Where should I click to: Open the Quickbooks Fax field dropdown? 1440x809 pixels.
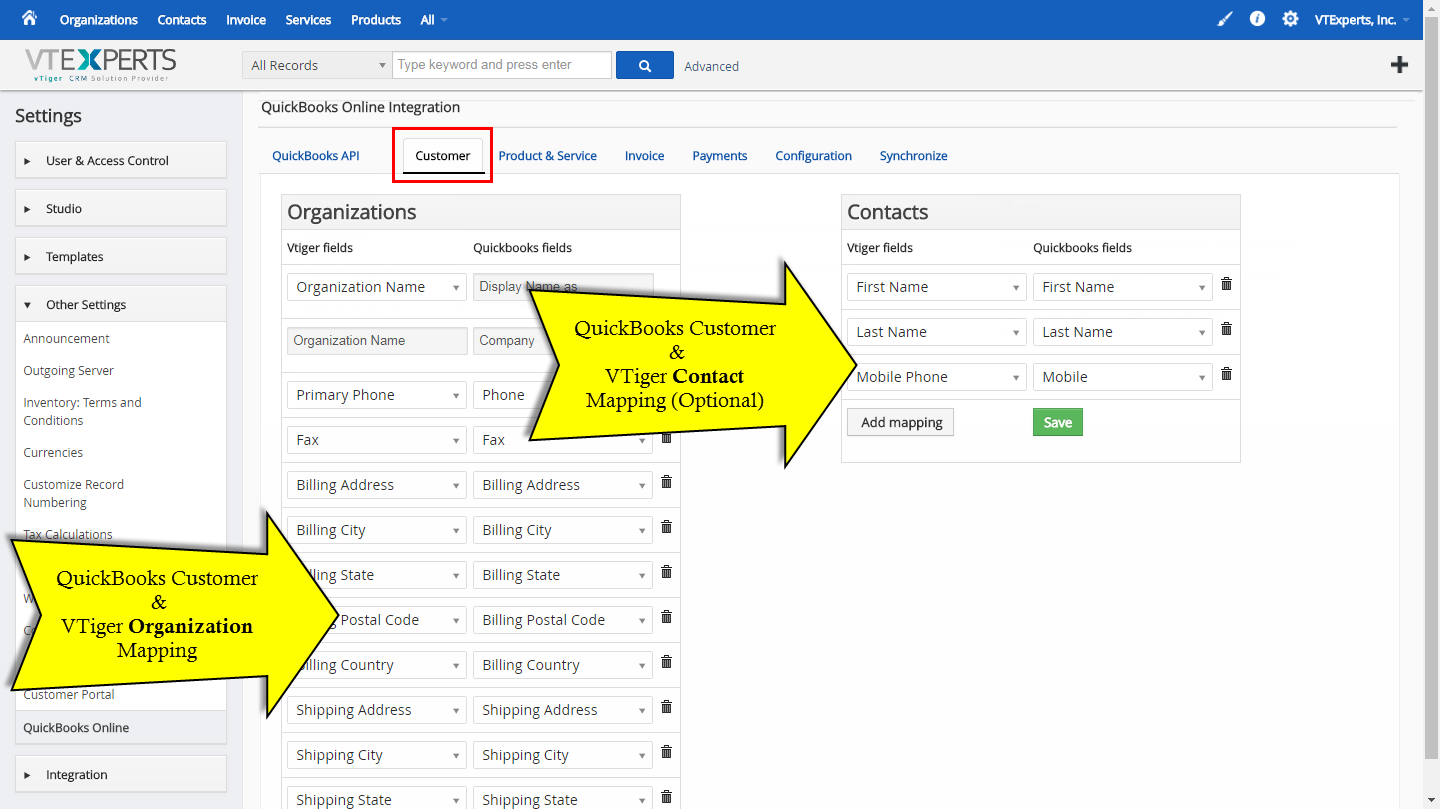(563, 440)
